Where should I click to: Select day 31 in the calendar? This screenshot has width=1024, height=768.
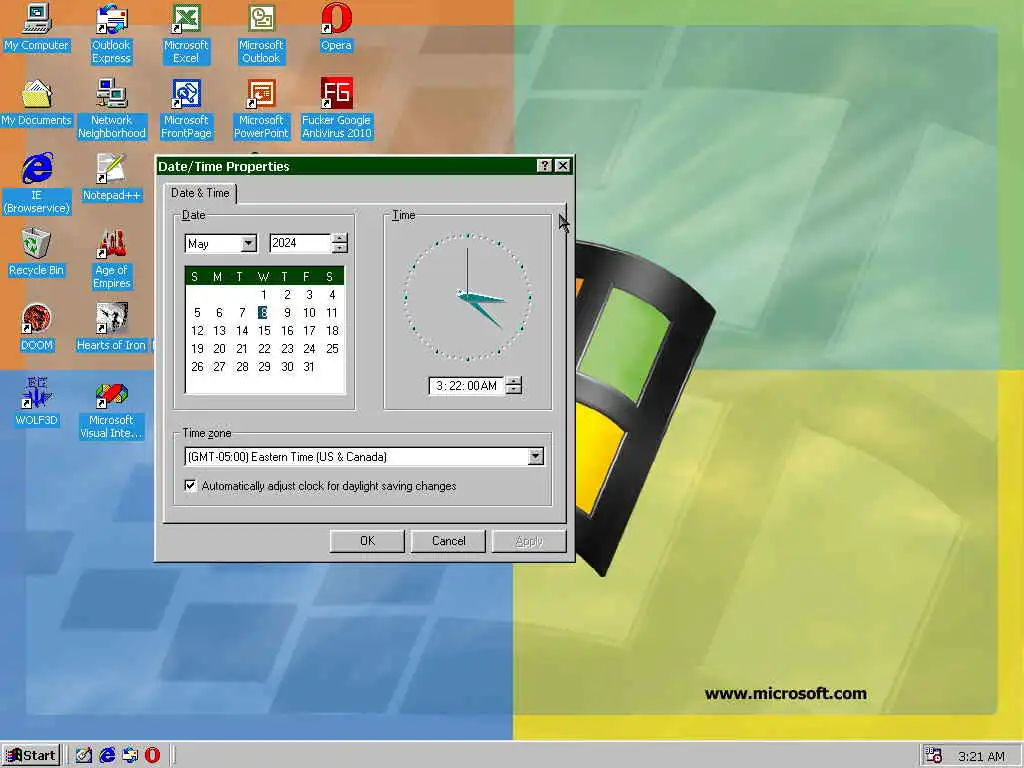pyautogui.click(x=309, y=367)
